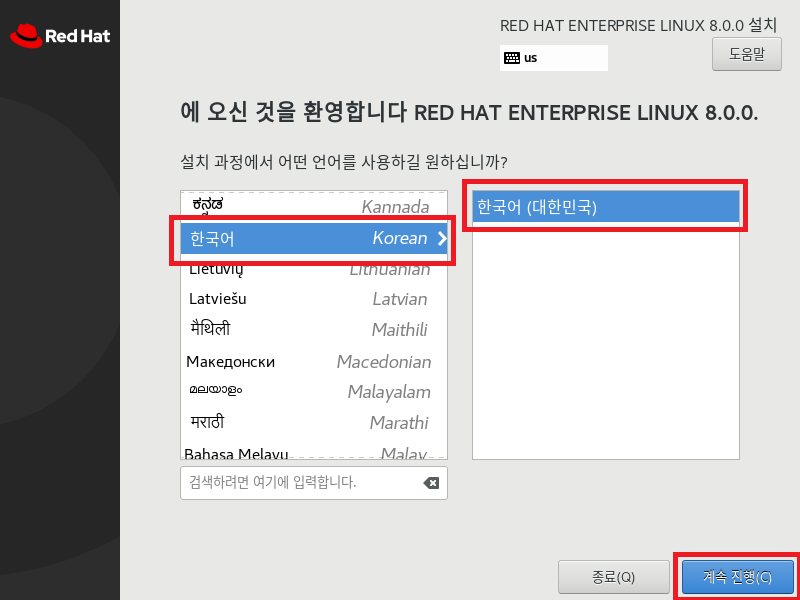Screen dimensions: 800x600
Task: Focus the language search input field
Action: (x=314, y=483)
